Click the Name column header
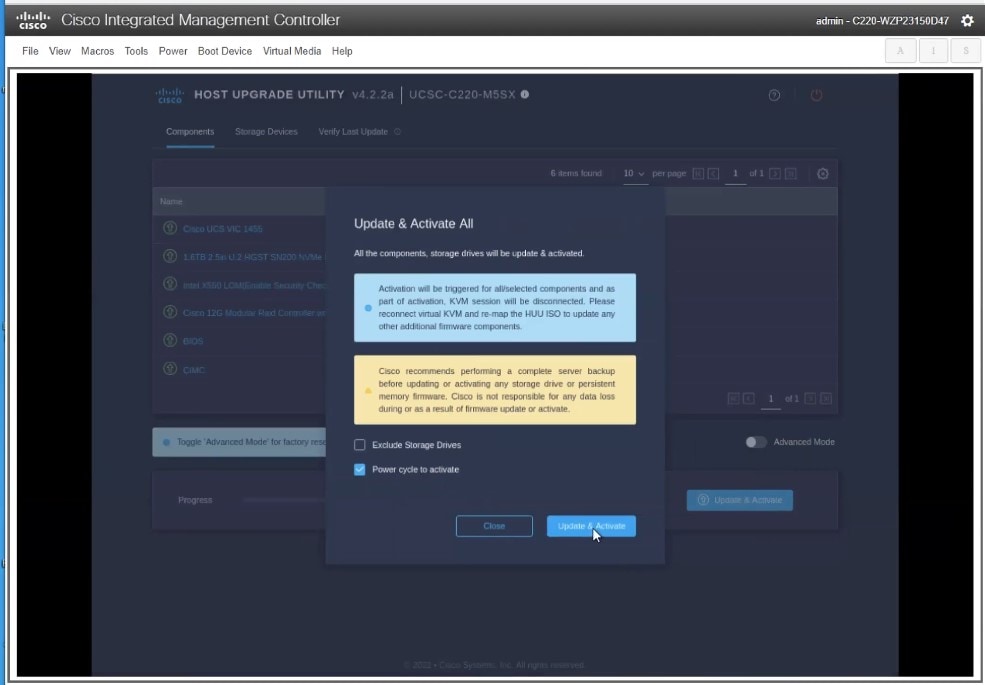 [x=171, y=202]
